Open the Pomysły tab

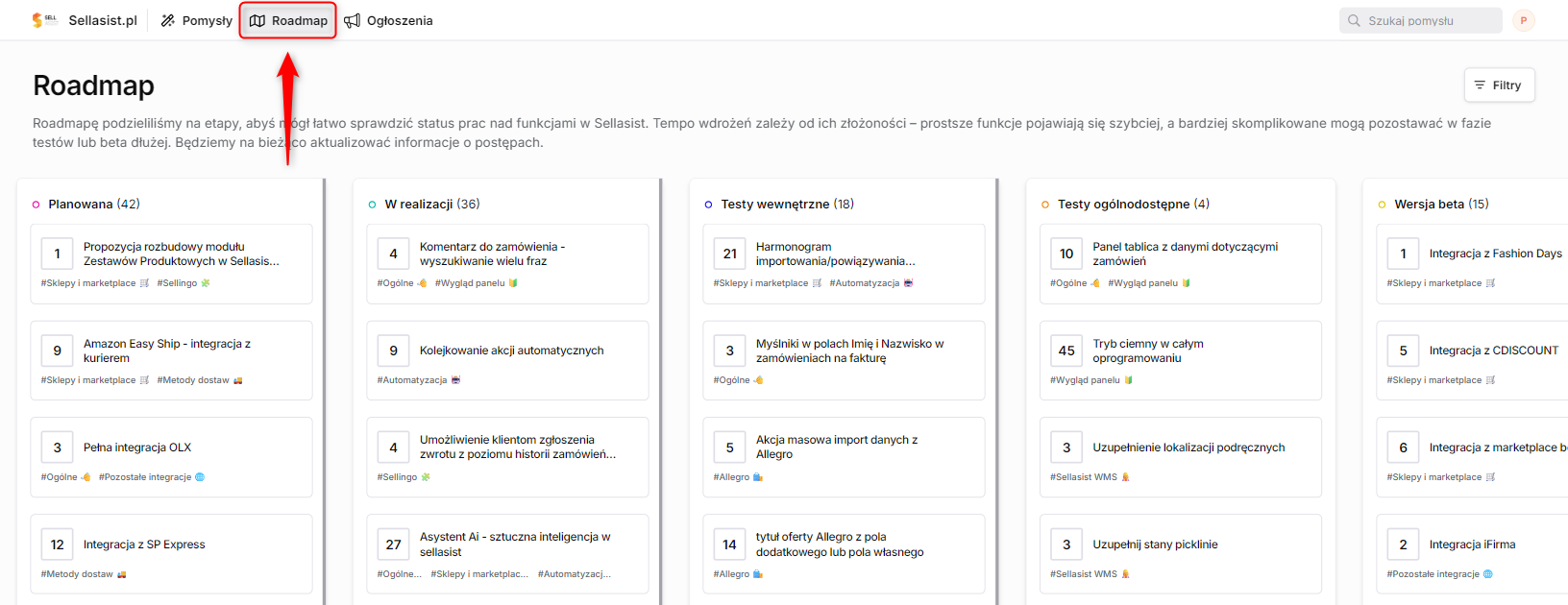coord(196,20)
